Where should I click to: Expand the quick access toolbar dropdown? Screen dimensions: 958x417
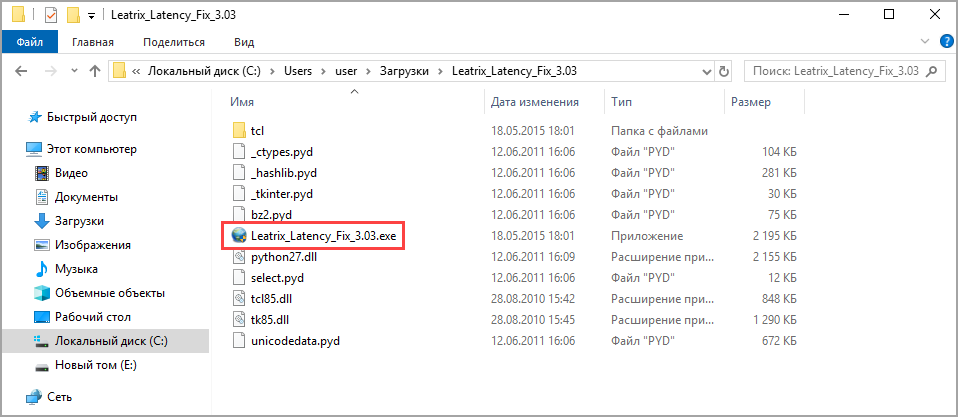[x=92, y=16]
